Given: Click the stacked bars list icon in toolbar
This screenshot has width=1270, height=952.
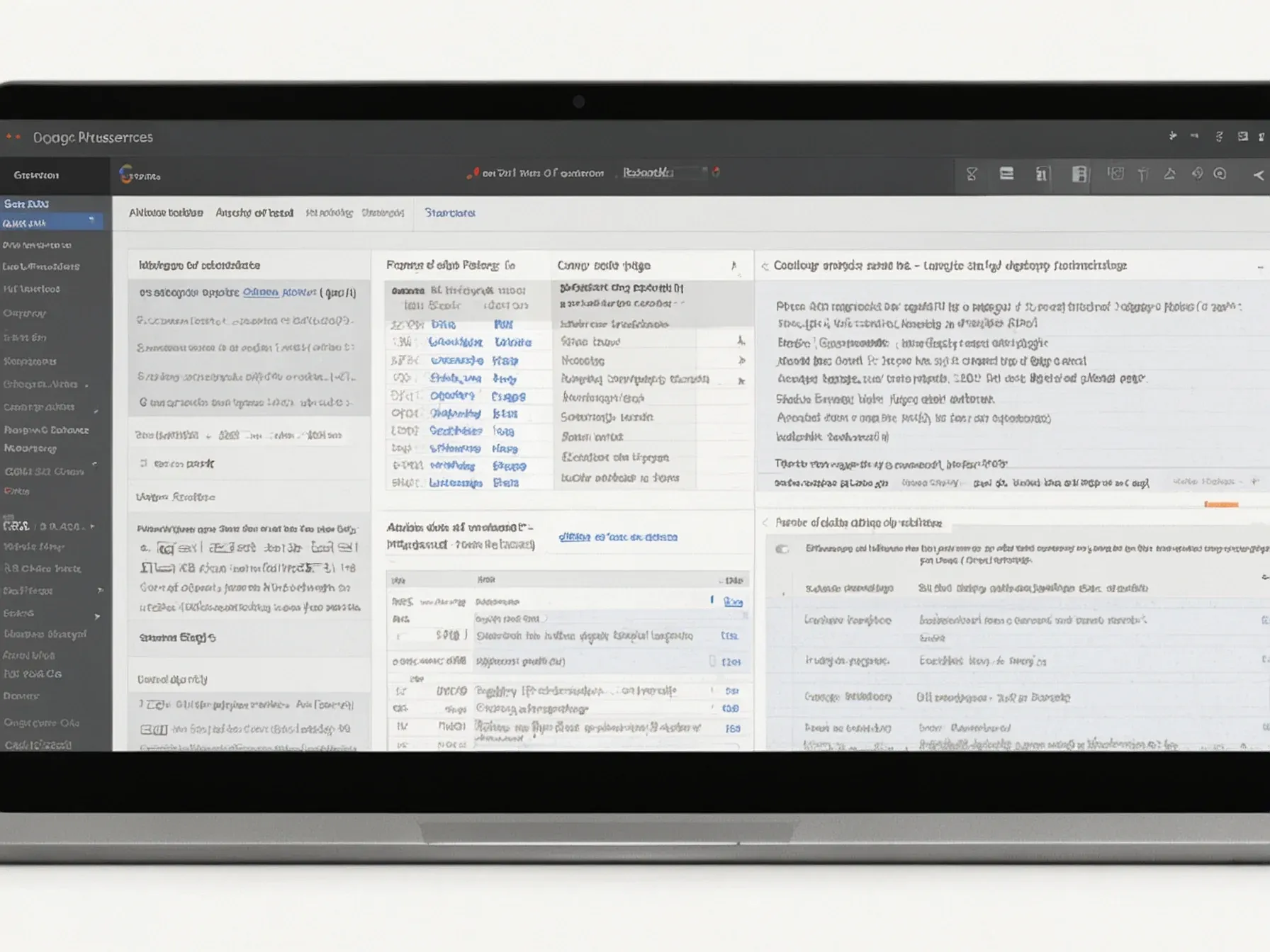Looking at the screenshot, I should pos(1006,174).
